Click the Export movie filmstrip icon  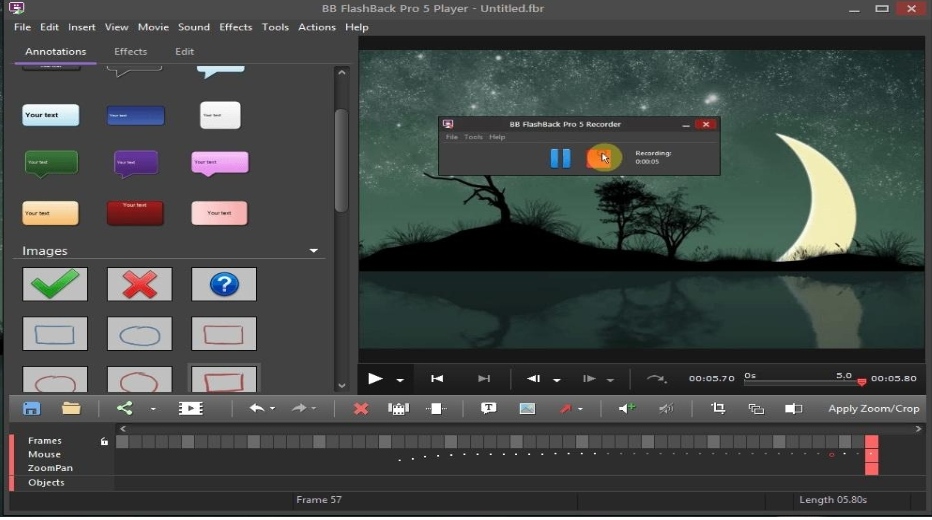pyautogui.click(x=190, y=408)
